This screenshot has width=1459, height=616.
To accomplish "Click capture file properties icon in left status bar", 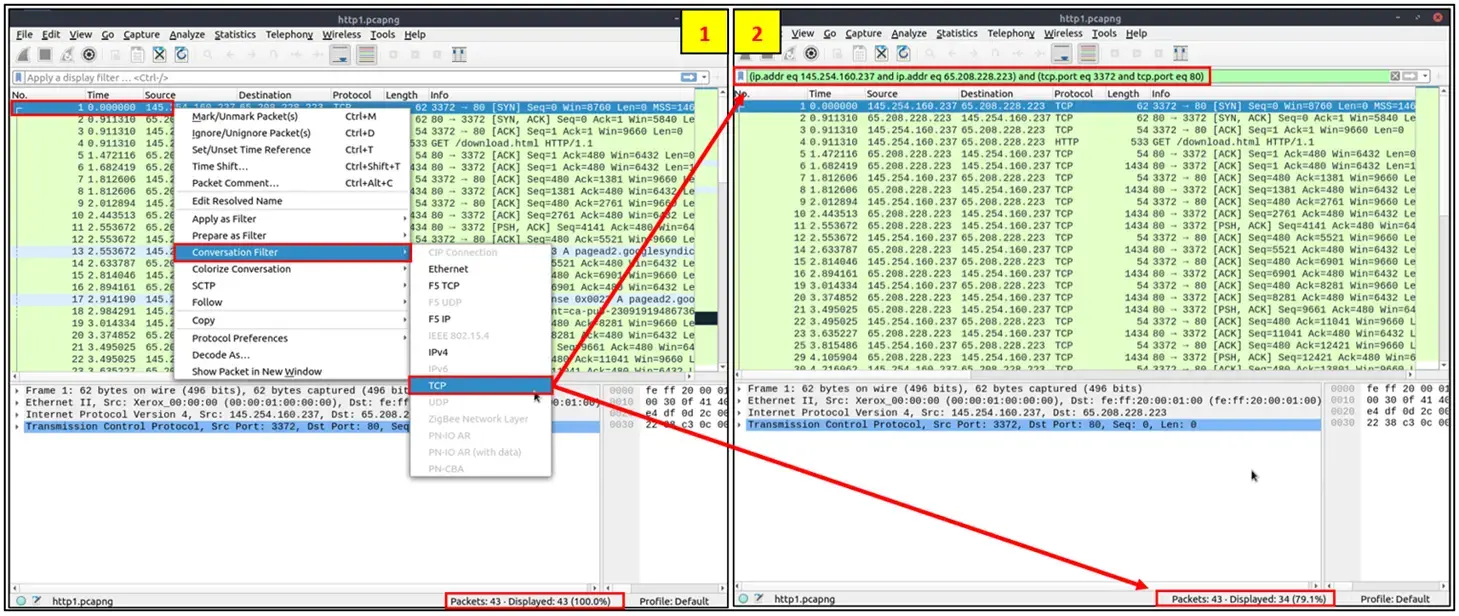I will [37, 600].
